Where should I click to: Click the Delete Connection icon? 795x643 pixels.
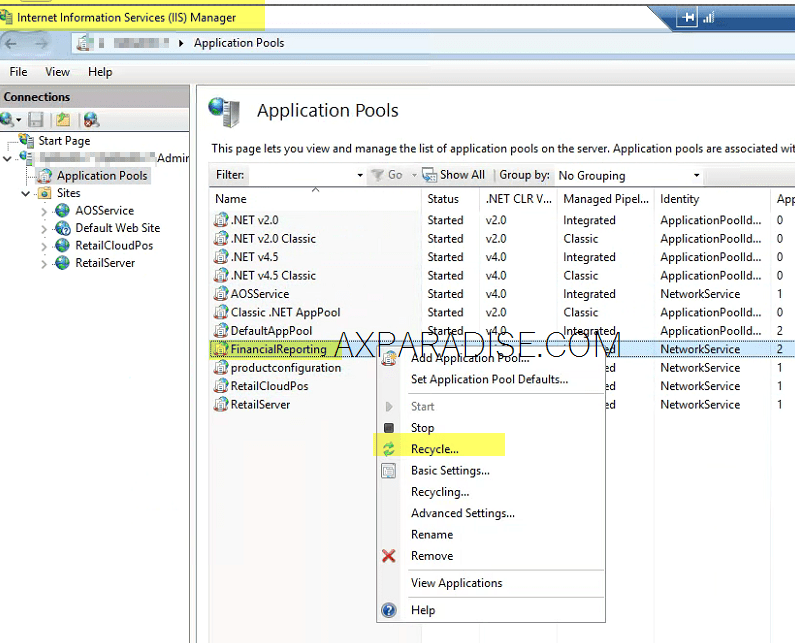click(x=91, y=119)
